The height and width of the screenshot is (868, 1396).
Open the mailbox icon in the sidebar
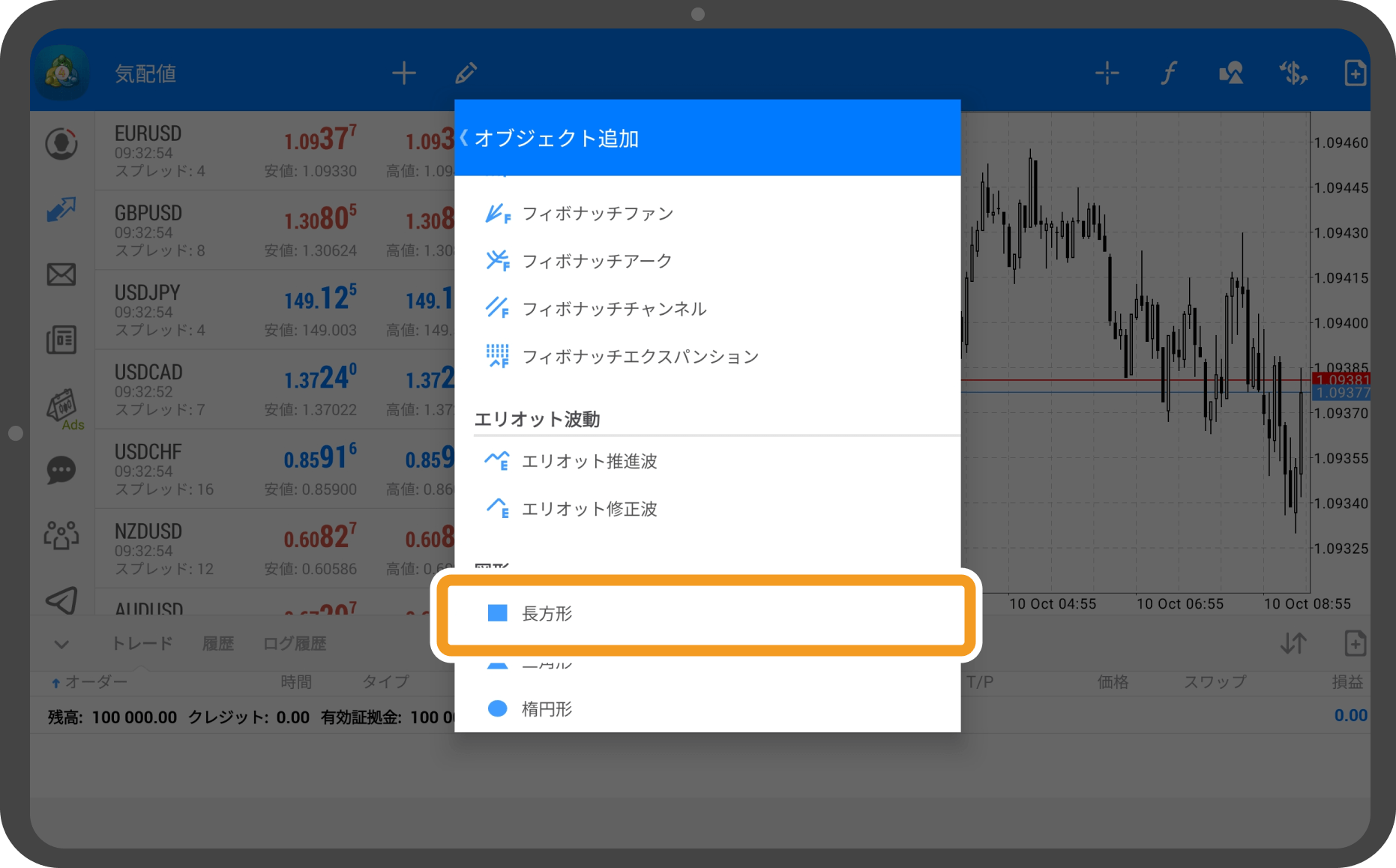tap(62, 275)
